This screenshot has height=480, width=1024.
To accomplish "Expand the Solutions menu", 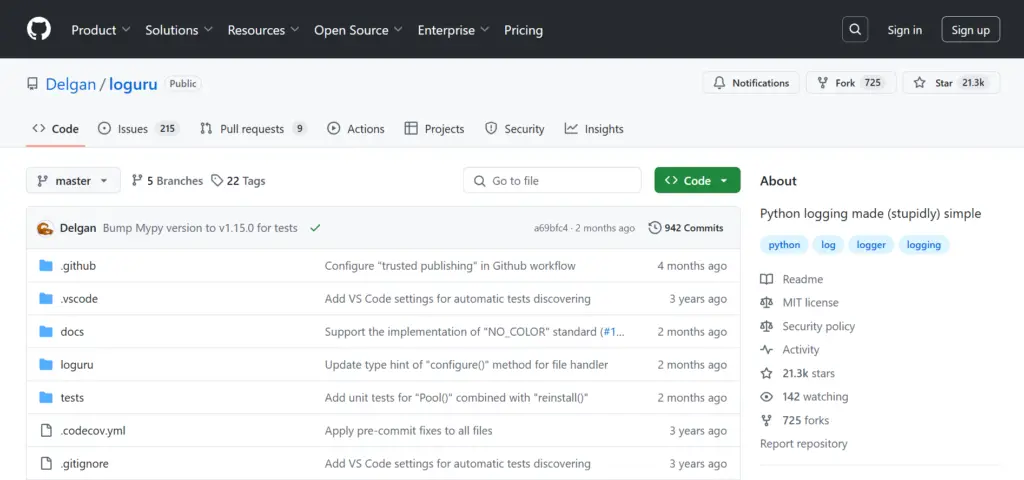I will tap(179, 30).
